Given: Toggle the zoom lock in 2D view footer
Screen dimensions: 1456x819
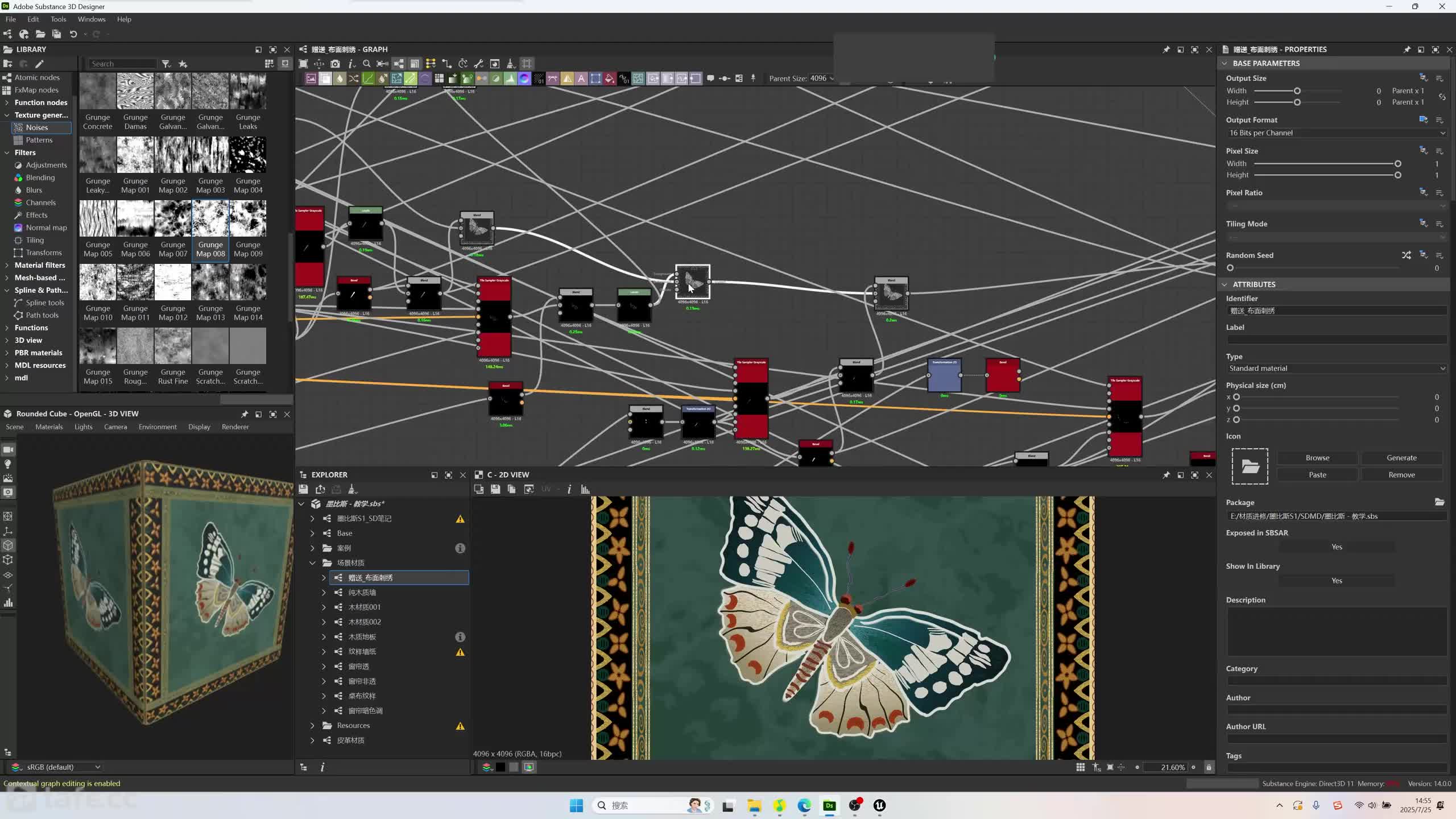Looking at the screenshot, I should (1209, 767).
